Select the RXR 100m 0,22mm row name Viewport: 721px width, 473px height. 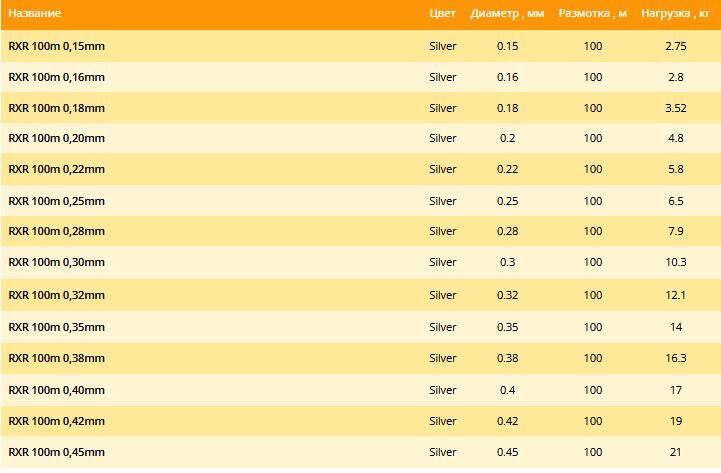coord(57,170)
